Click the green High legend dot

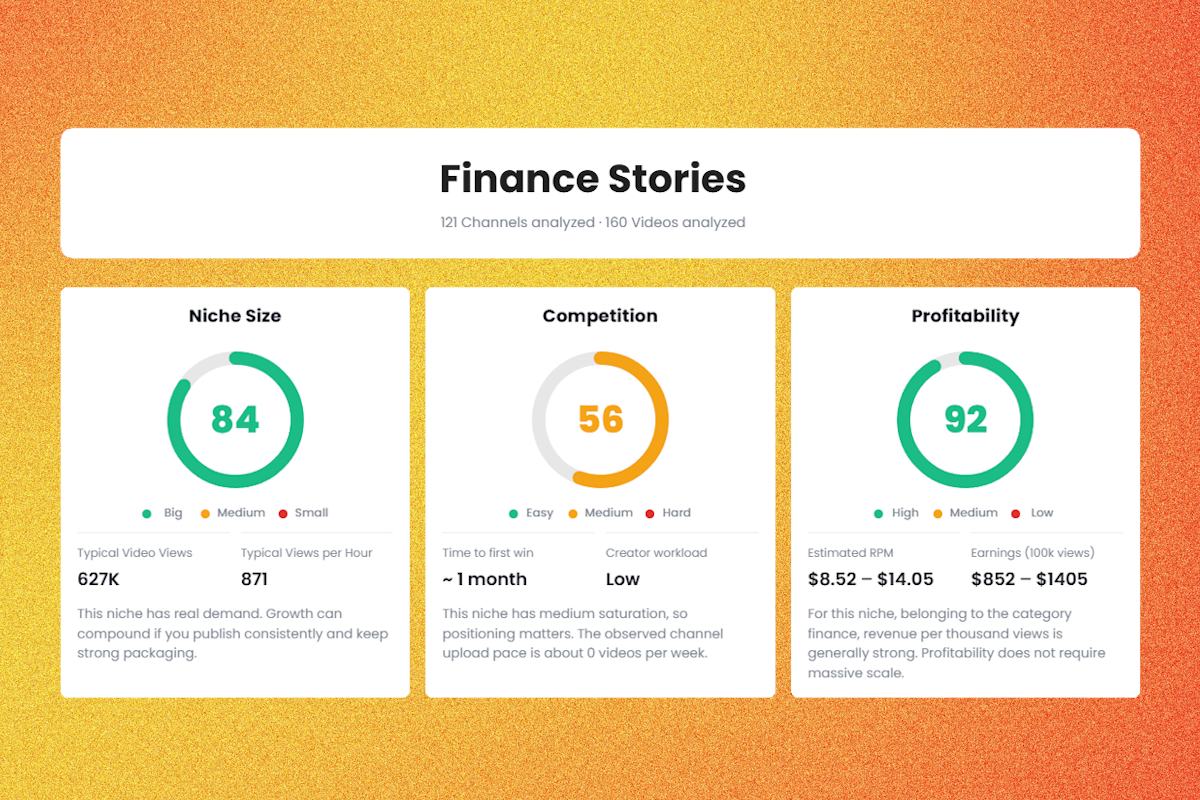point(879,513)
